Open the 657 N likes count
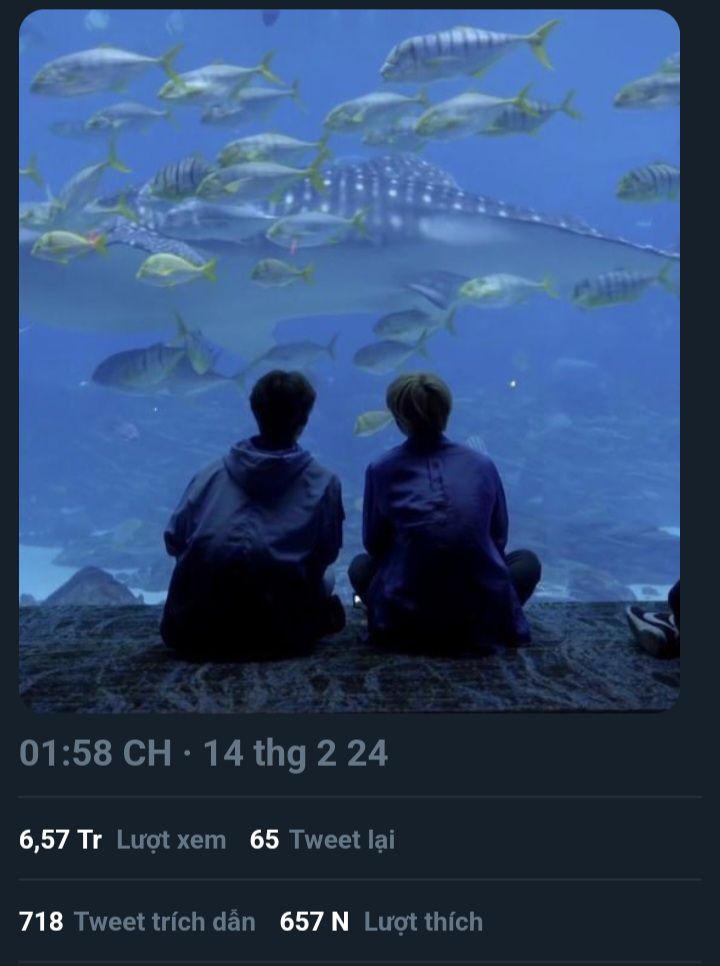This screenshot has width=720, height=966. click(x=314, y=922)
